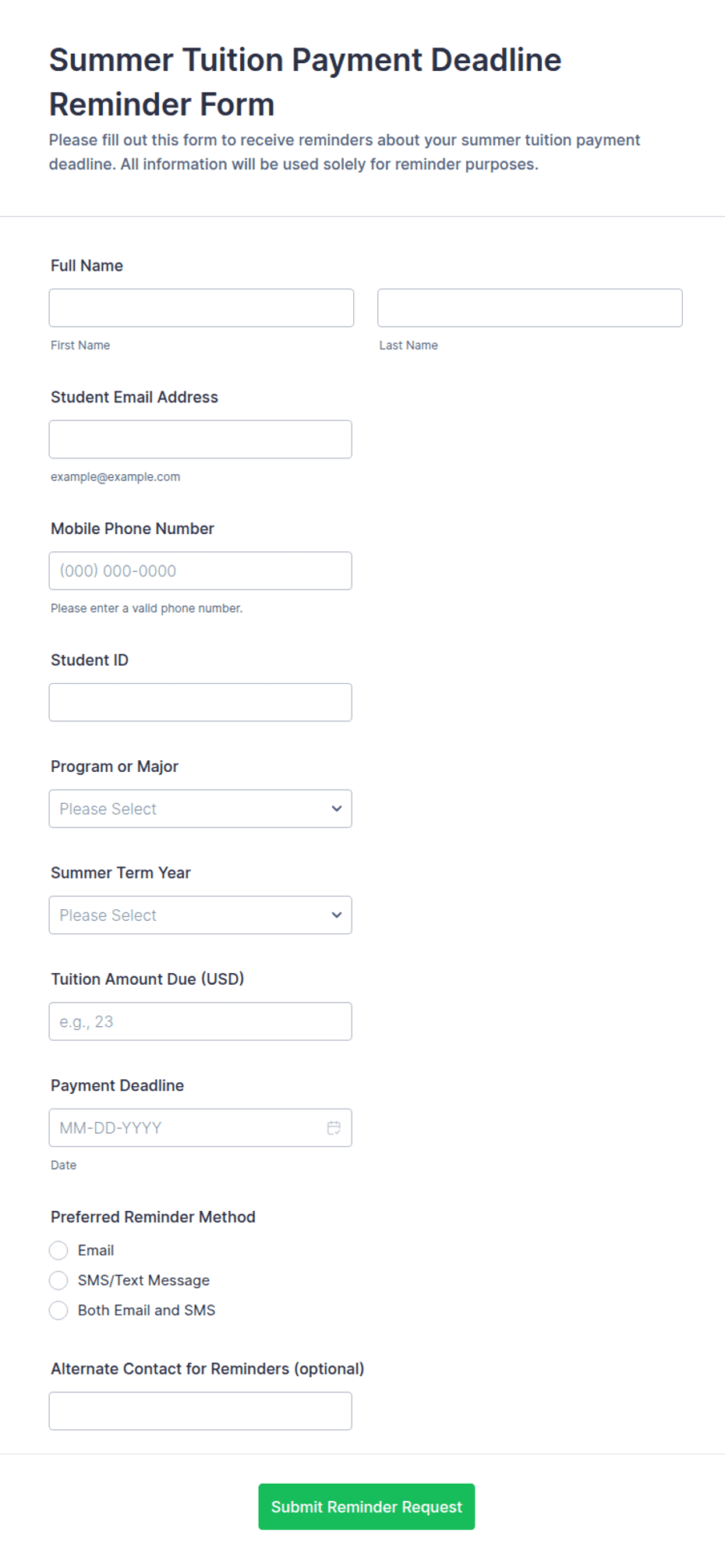The width and height of the screenshot is (725, 1568).
Task: Click the Tuition Amount Due field
Action: click(200, 1021)
